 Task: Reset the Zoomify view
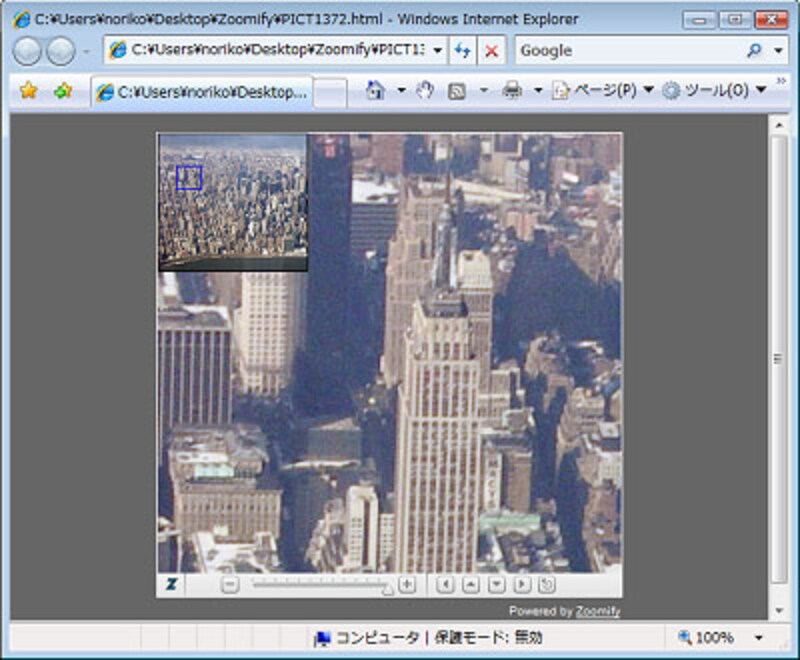(547, 585)
